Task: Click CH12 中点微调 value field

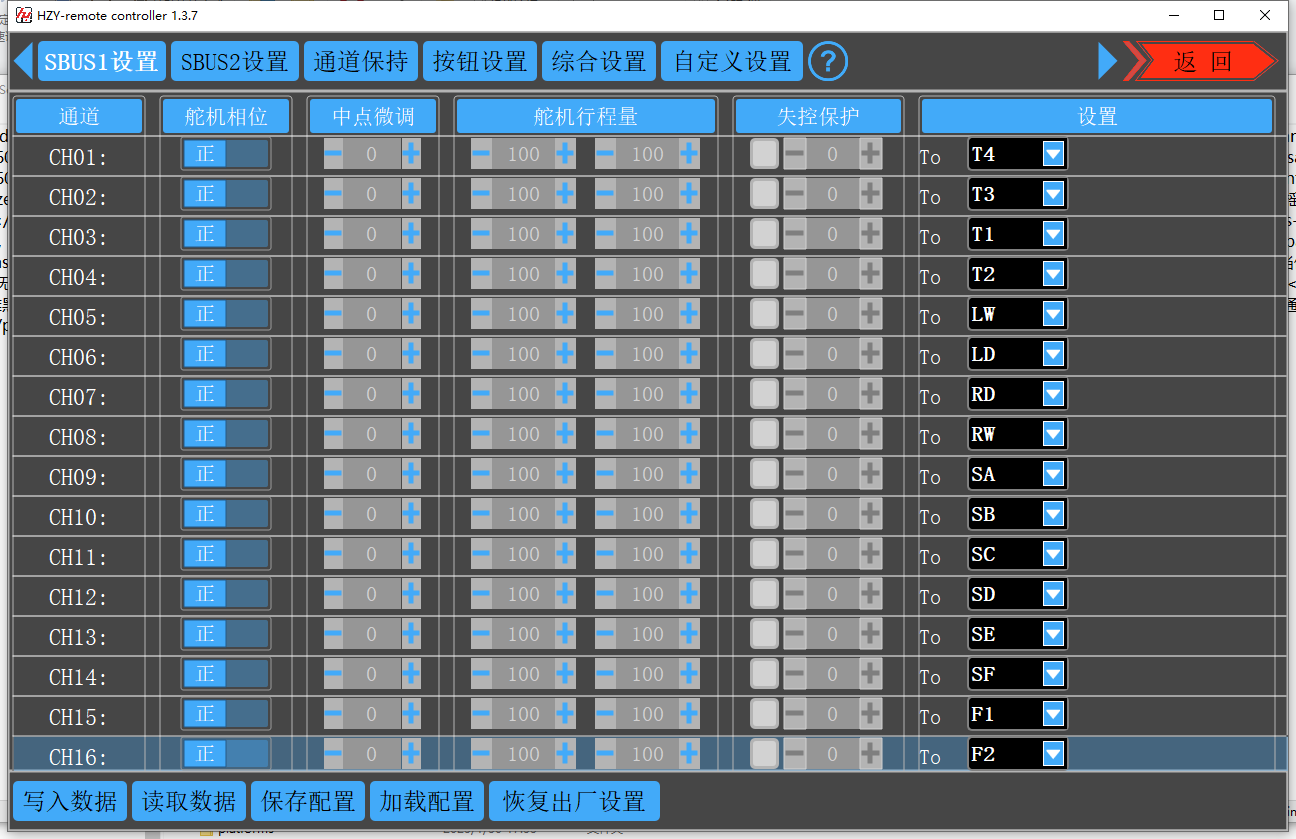Action: [x=371, y=594]
